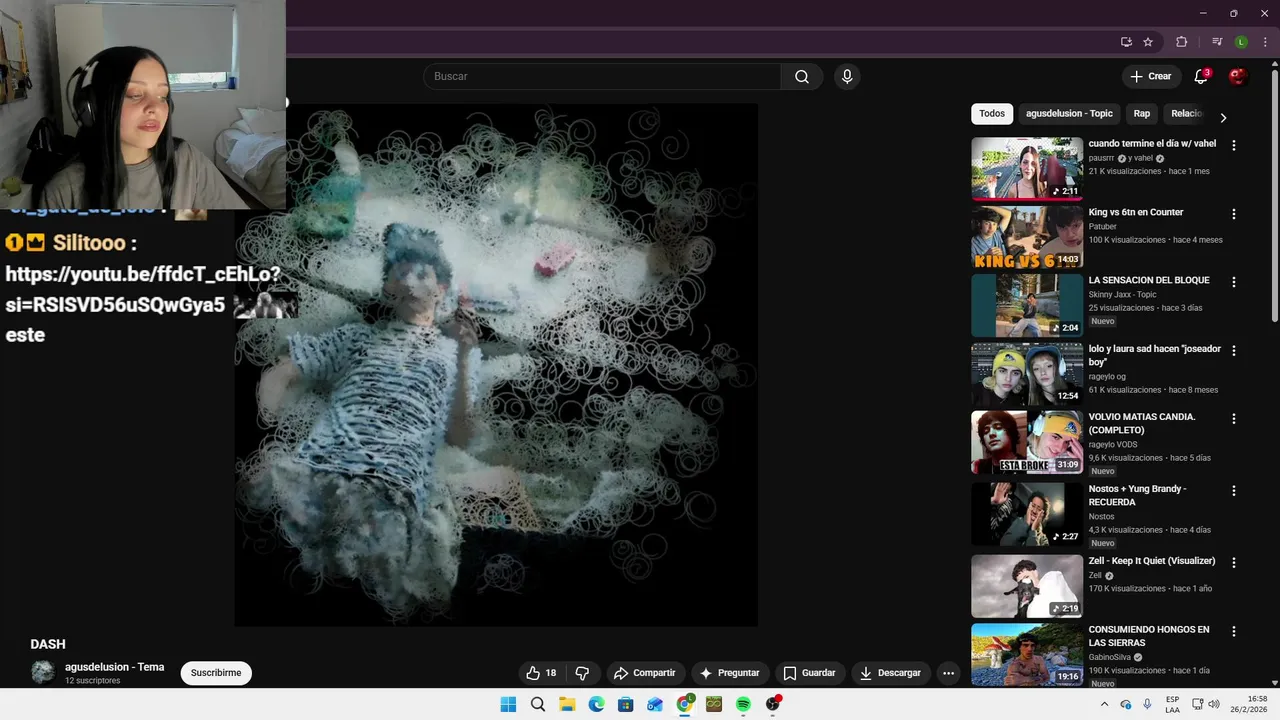The image size is (1280, 720).
Task: Click the Suscribirme button
Action: pos(216,673)
